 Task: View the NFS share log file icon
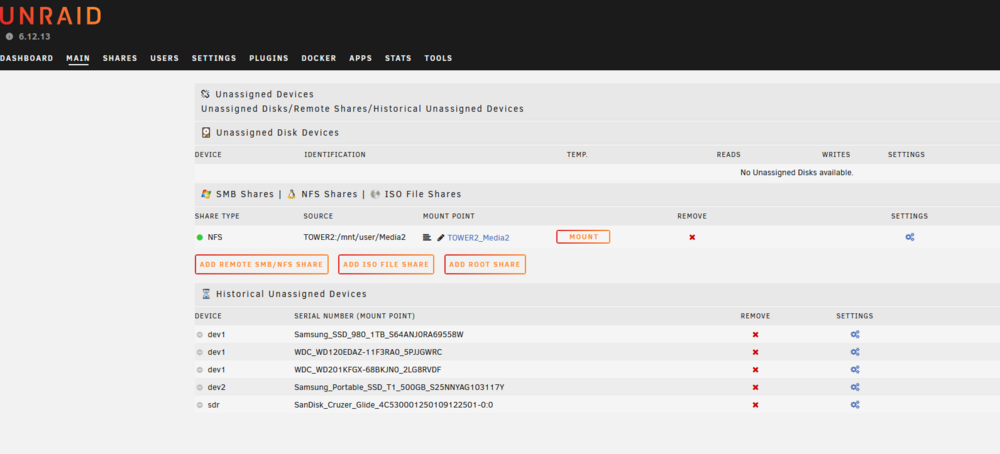click(x=427, y=237)
